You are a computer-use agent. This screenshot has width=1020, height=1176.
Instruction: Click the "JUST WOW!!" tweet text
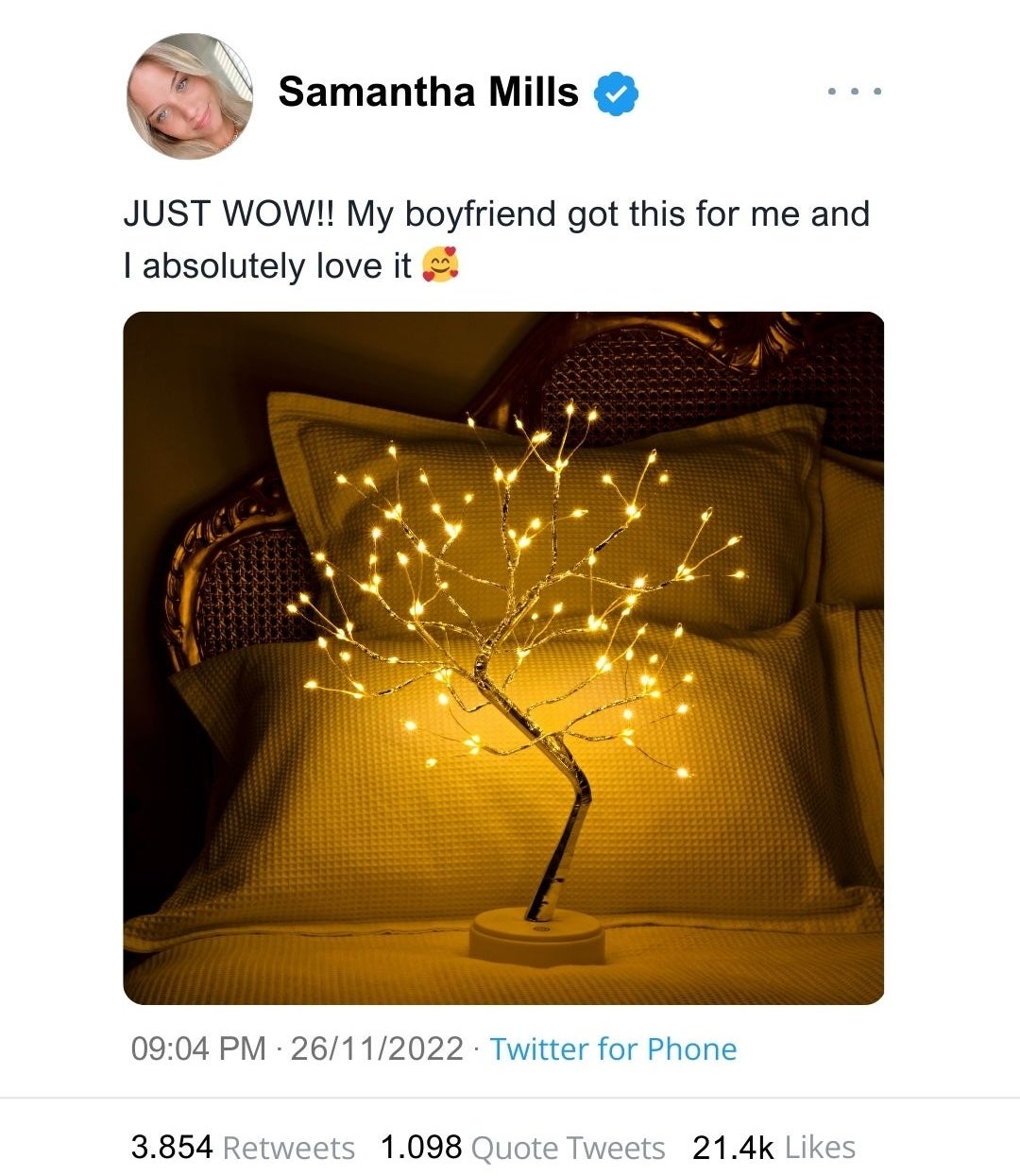[230, 214]
